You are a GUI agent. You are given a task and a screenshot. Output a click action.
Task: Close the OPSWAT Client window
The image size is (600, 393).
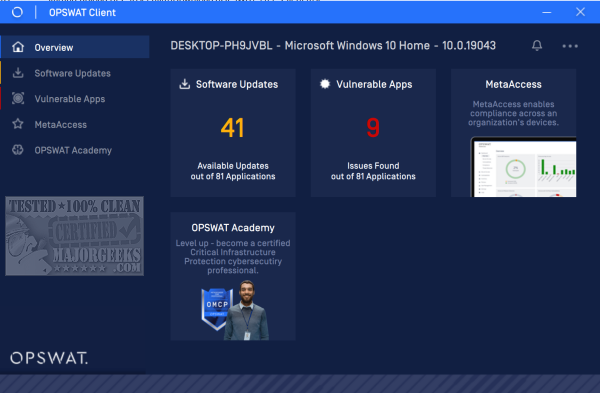pos(580,12)
